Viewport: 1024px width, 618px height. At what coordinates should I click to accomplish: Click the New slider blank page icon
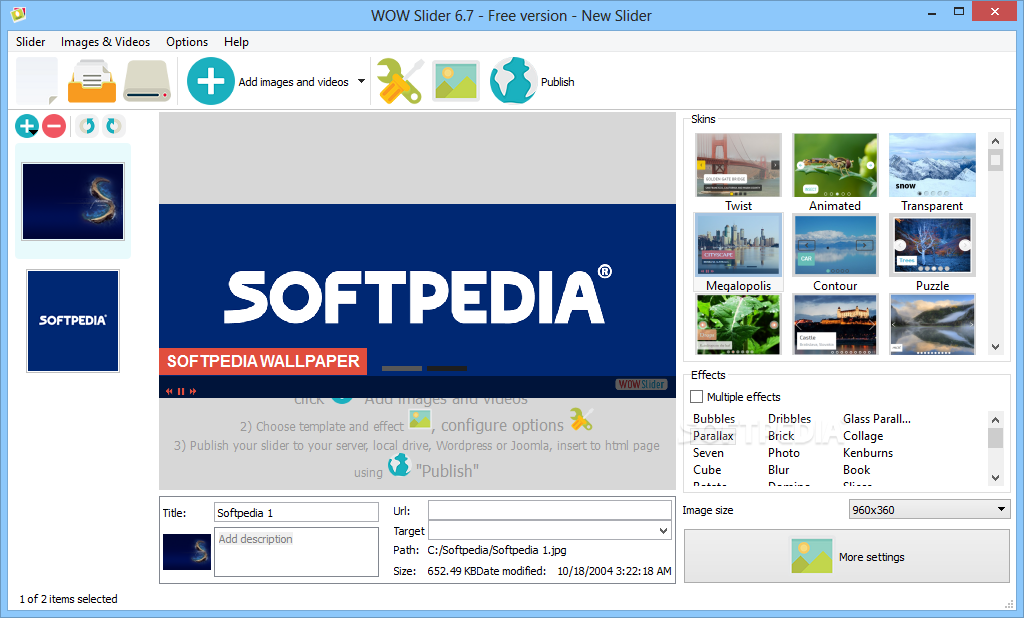[37, 80]
